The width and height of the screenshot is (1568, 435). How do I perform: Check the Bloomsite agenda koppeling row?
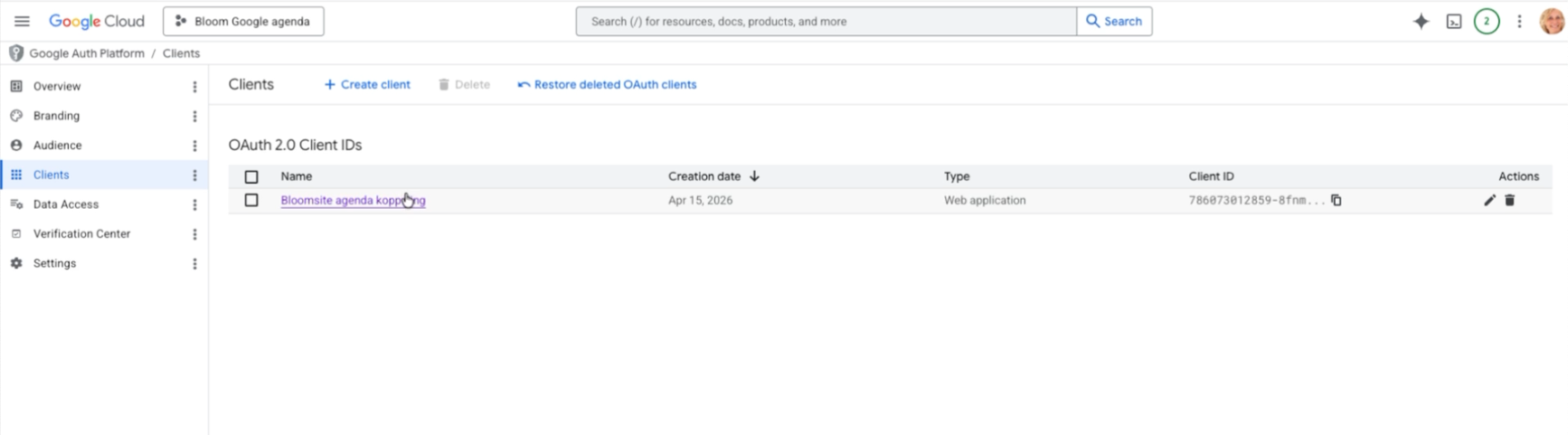pyautogui.click(x=251, y=200)
